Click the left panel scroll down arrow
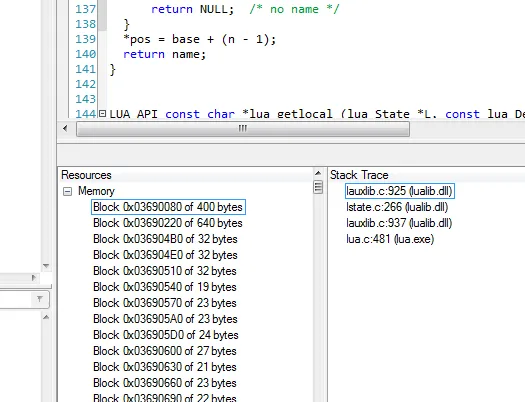This screenshot has width=525, height=402. tap(46, 266)
